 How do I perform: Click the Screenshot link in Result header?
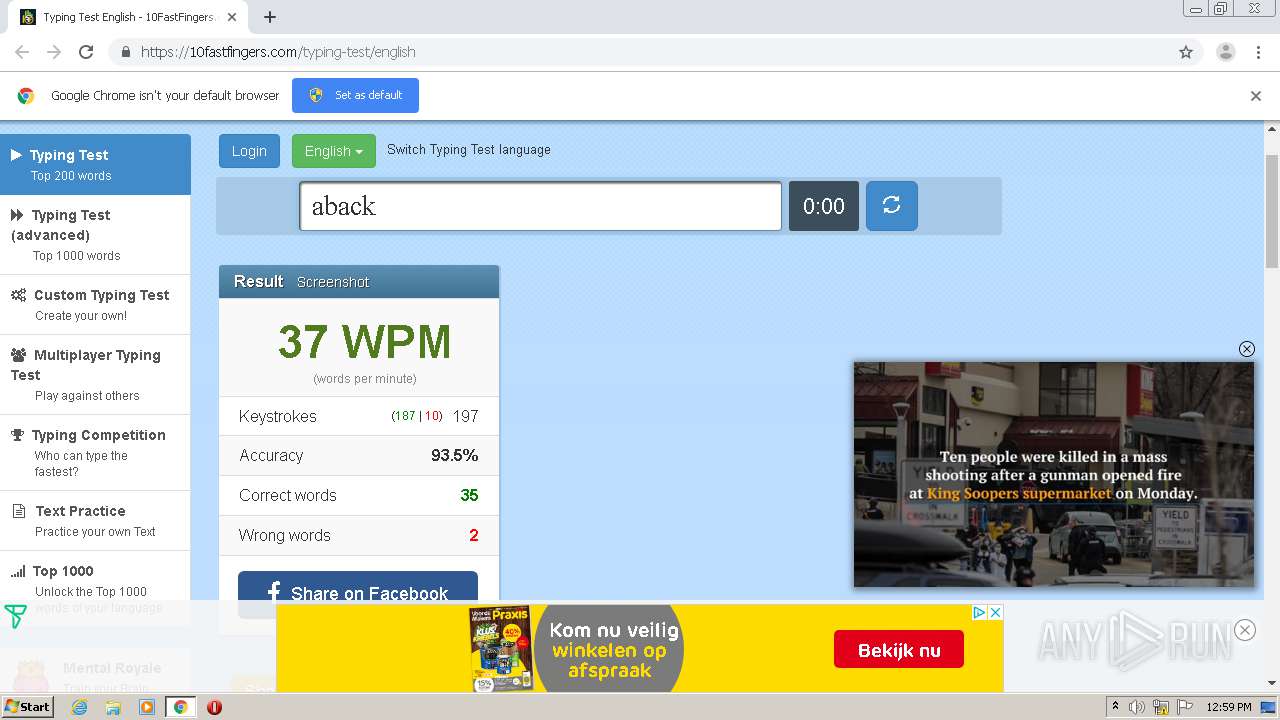(x=333, y=282)
